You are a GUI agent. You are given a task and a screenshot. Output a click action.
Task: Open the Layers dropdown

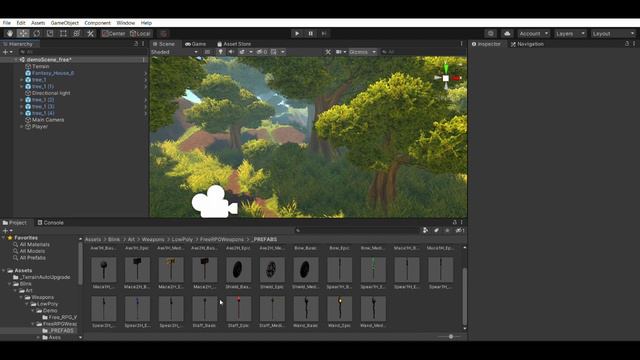tap(570, 33)
